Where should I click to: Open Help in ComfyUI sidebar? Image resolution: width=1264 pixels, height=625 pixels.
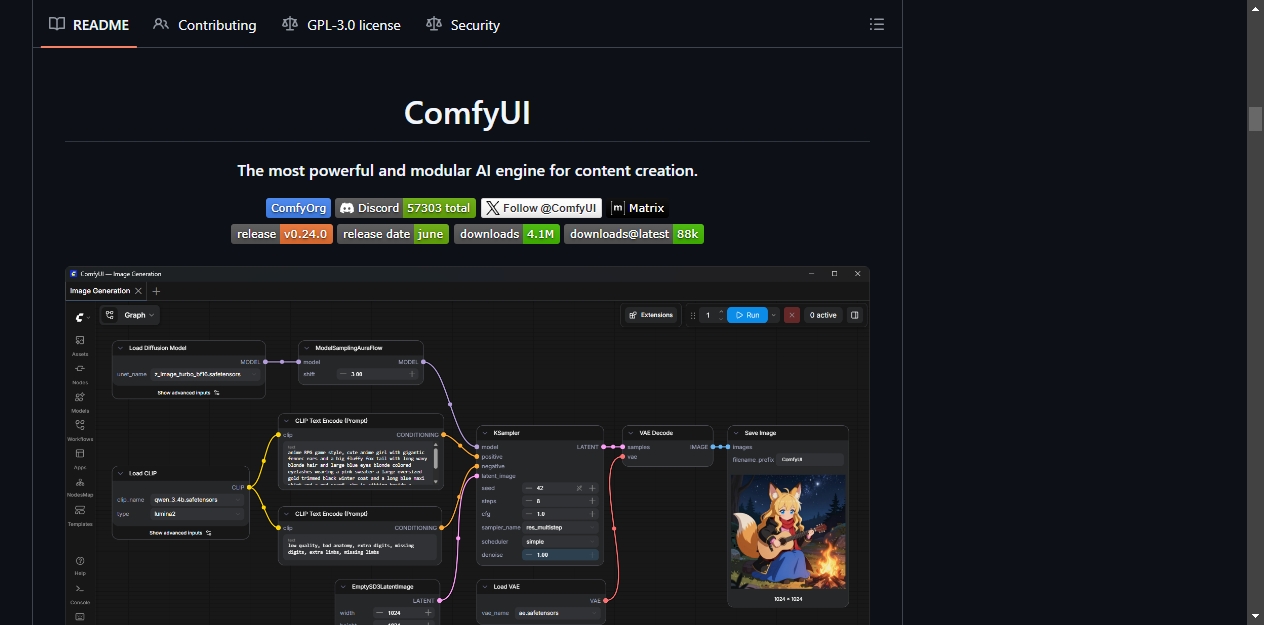click(80, 564)
